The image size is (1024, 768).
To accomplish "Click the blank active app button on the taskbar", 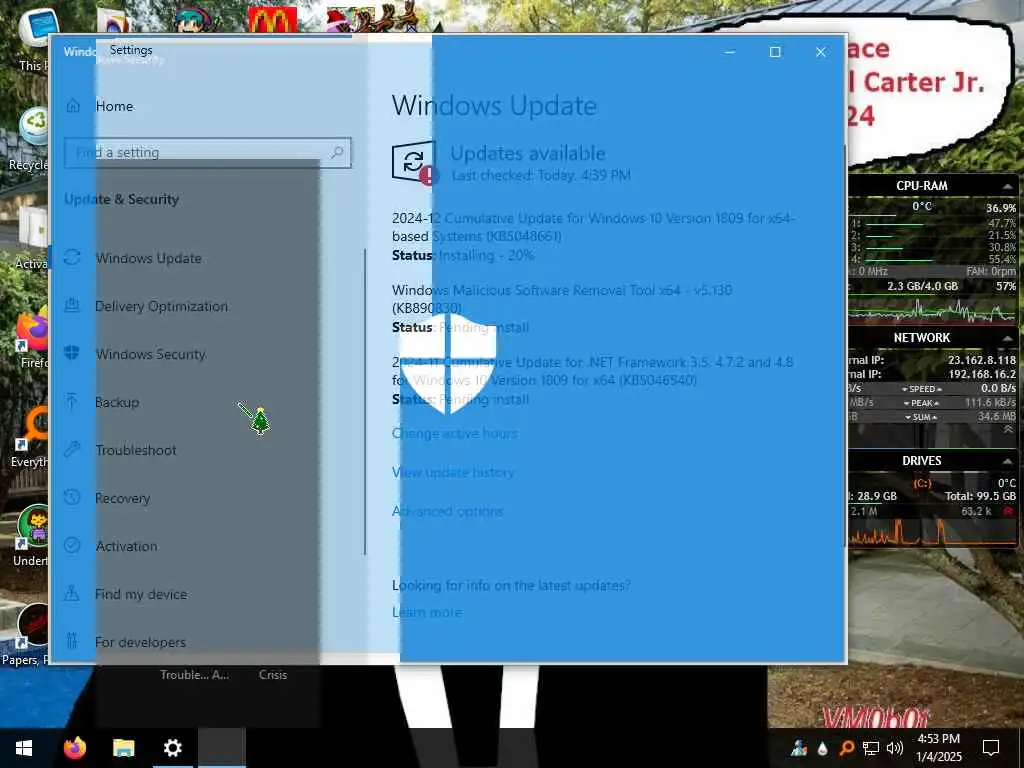I will tap(222, 748).
